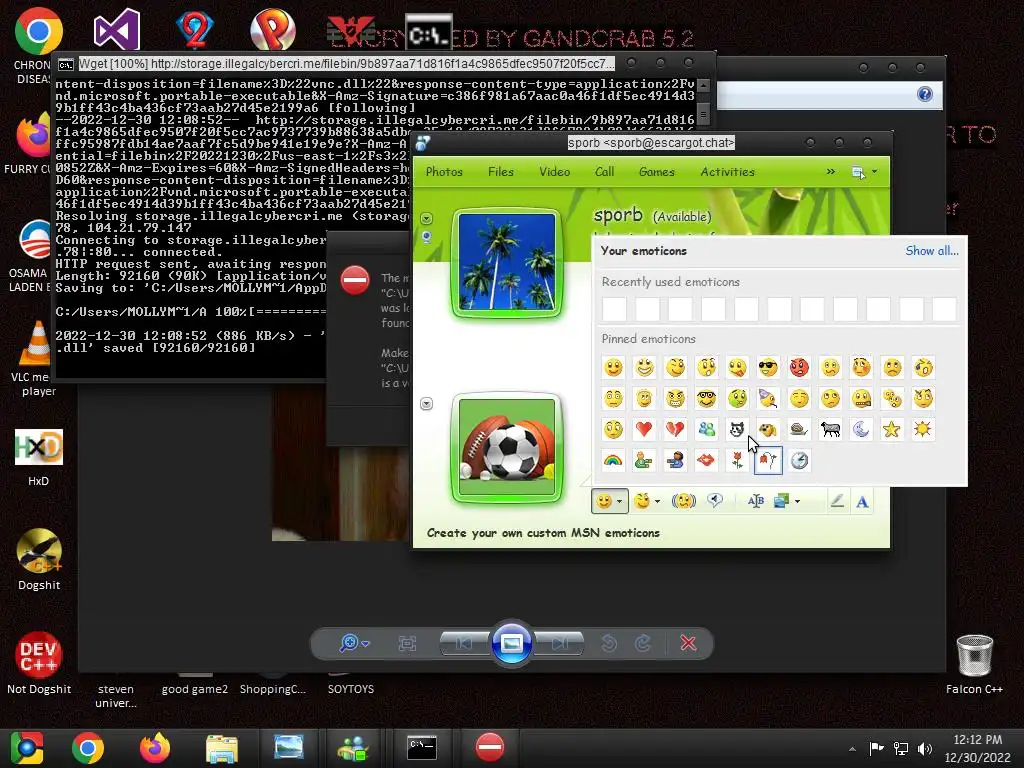
Task: Open HxD from the desktop
Action: point(39,457)
